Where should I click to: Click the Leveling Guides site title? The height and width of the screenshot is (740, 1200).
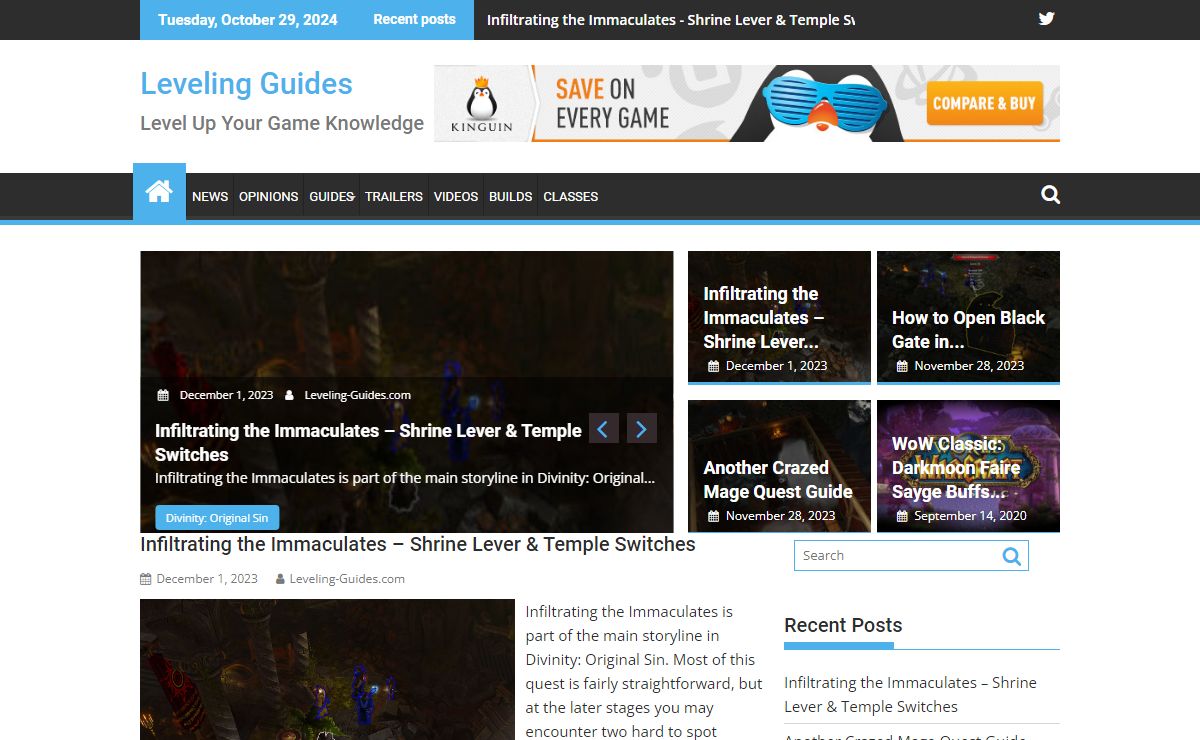246,84
